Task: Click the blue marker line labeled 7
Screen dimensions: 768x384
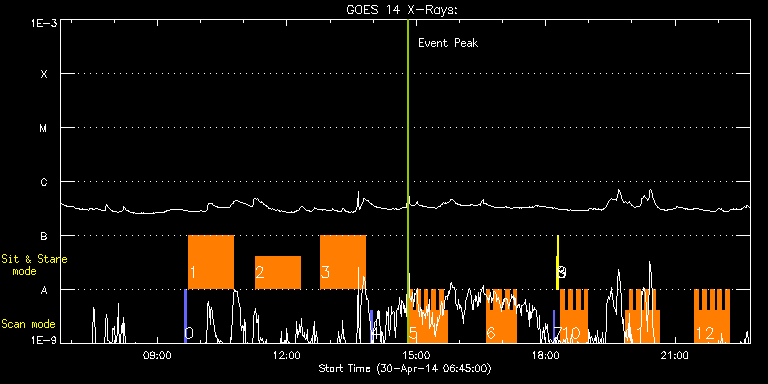Action: [554, 326]
